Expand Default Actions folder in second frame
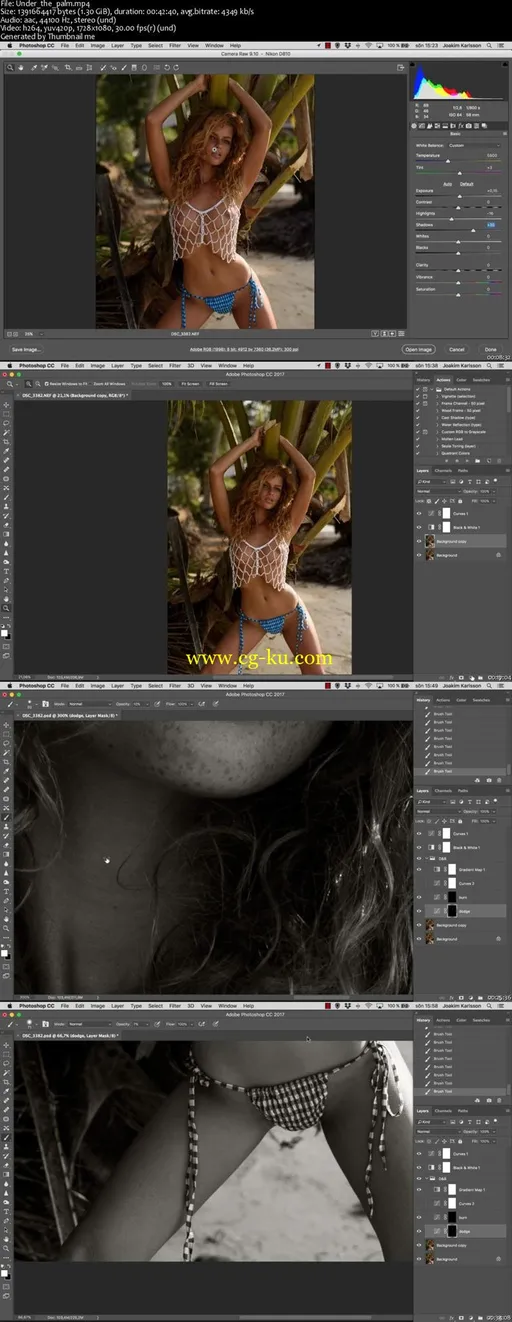The width and height of the screenshot is (512, 1322). coord(432,389)
